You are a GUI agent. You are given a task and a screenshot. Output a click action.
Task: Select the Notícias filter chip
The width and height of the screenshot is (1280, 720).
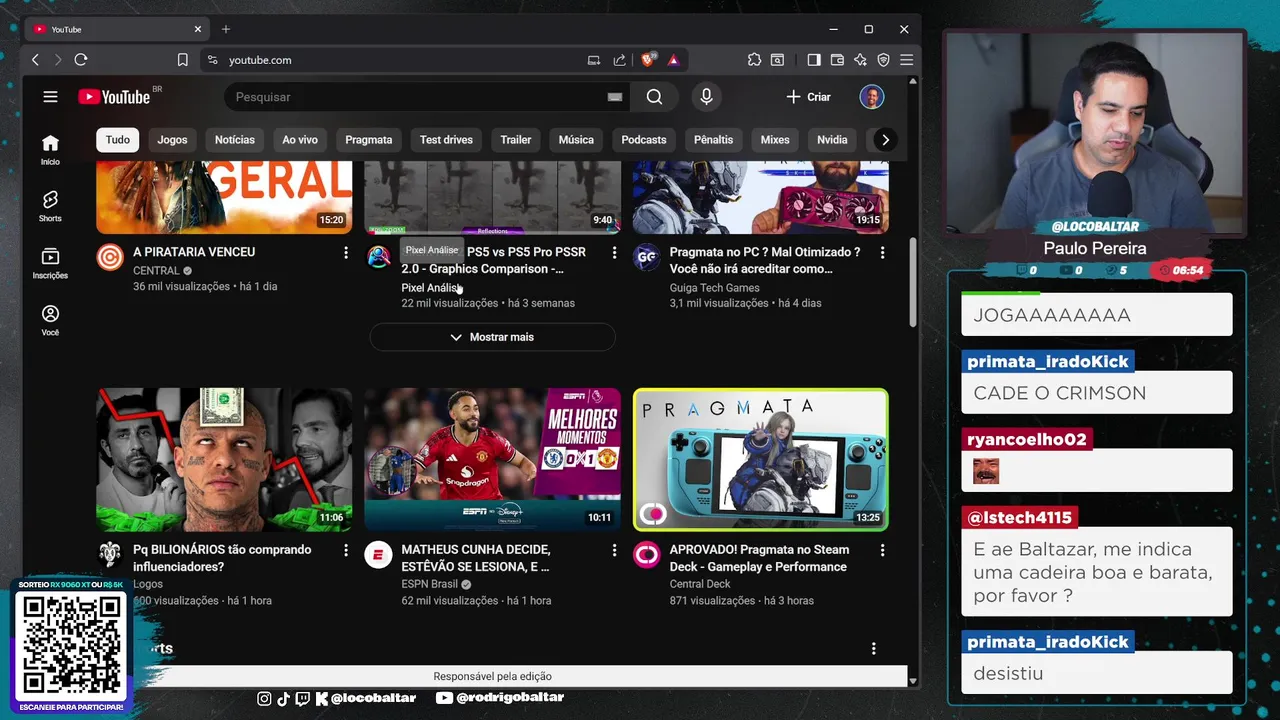(x=235, y=140)
